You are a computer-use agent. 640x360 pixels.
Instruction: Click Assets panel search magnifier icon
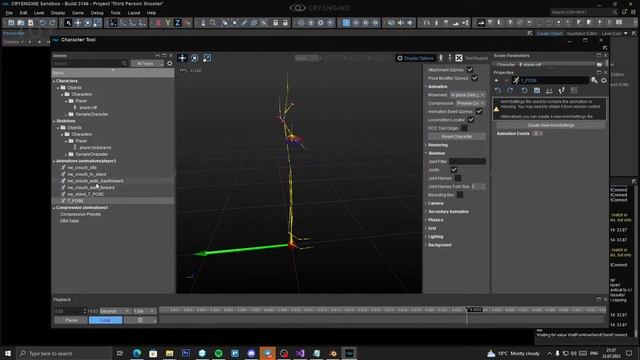[x=124, y=64]
